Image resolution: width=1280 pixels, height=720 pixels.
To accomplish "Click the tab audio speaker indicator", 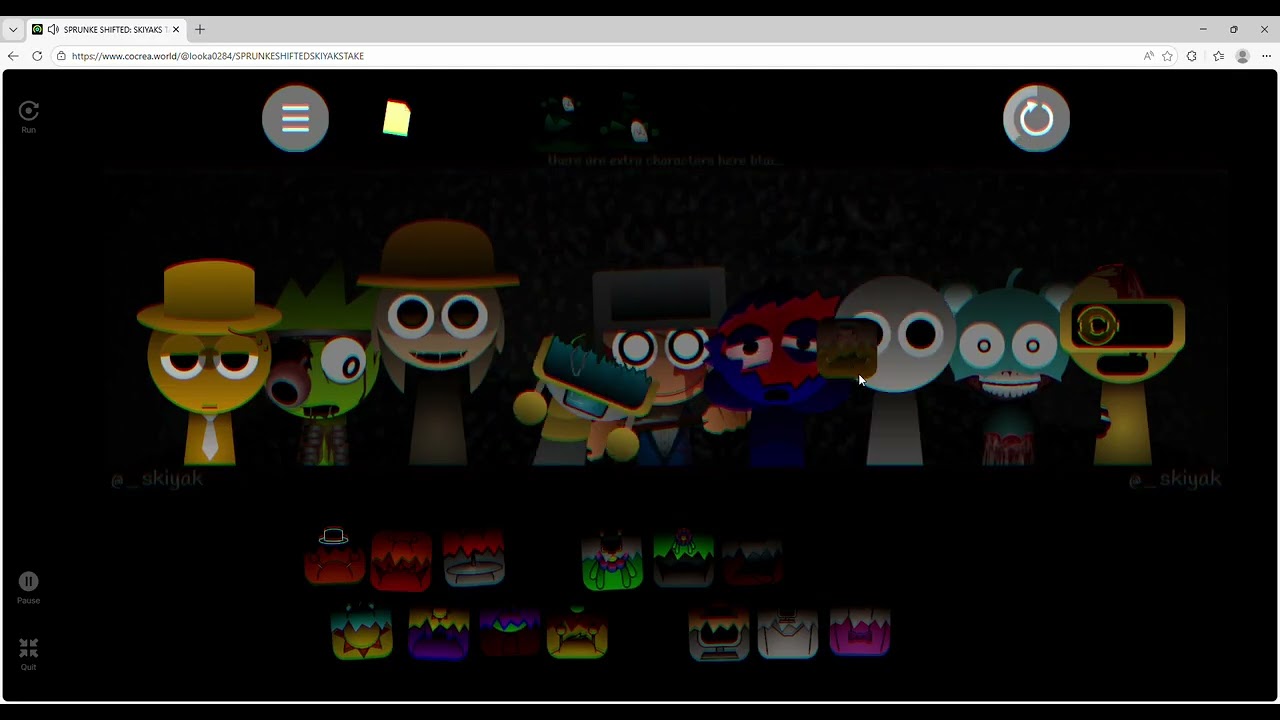I will tap(53, 30).
